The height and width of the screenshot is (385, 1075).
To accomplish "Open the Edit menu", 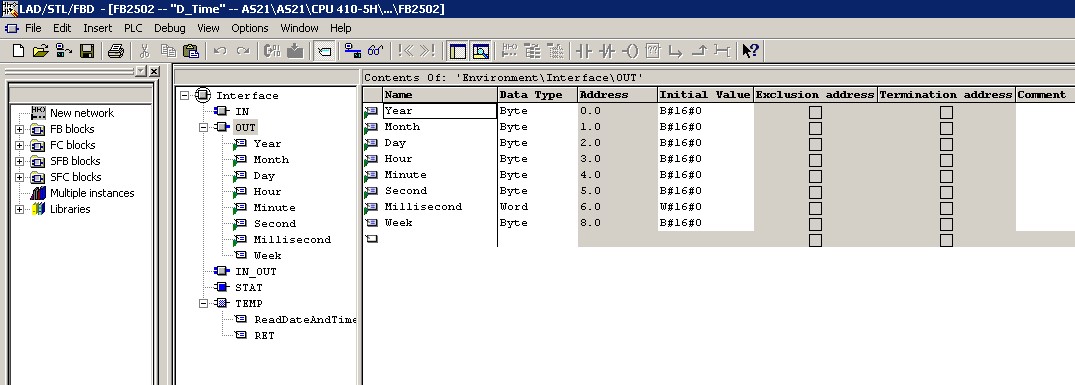I will click(62, 28).
